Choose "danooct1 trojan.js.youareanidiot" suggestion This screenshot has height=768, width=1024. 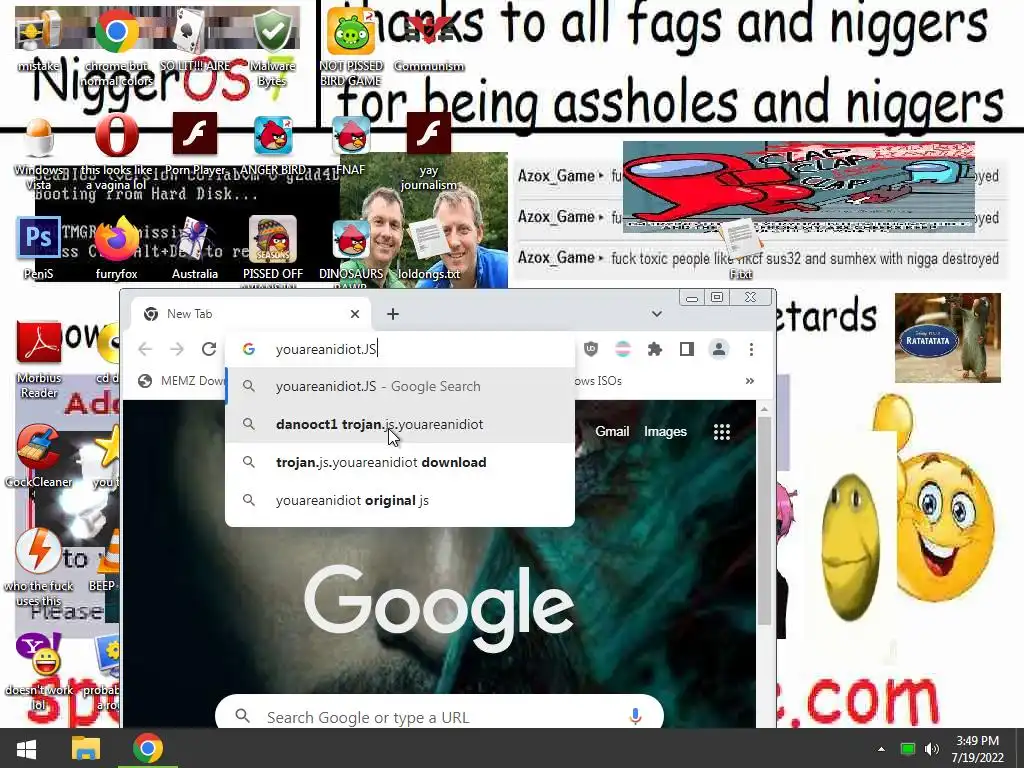click(x=400, y=424)
